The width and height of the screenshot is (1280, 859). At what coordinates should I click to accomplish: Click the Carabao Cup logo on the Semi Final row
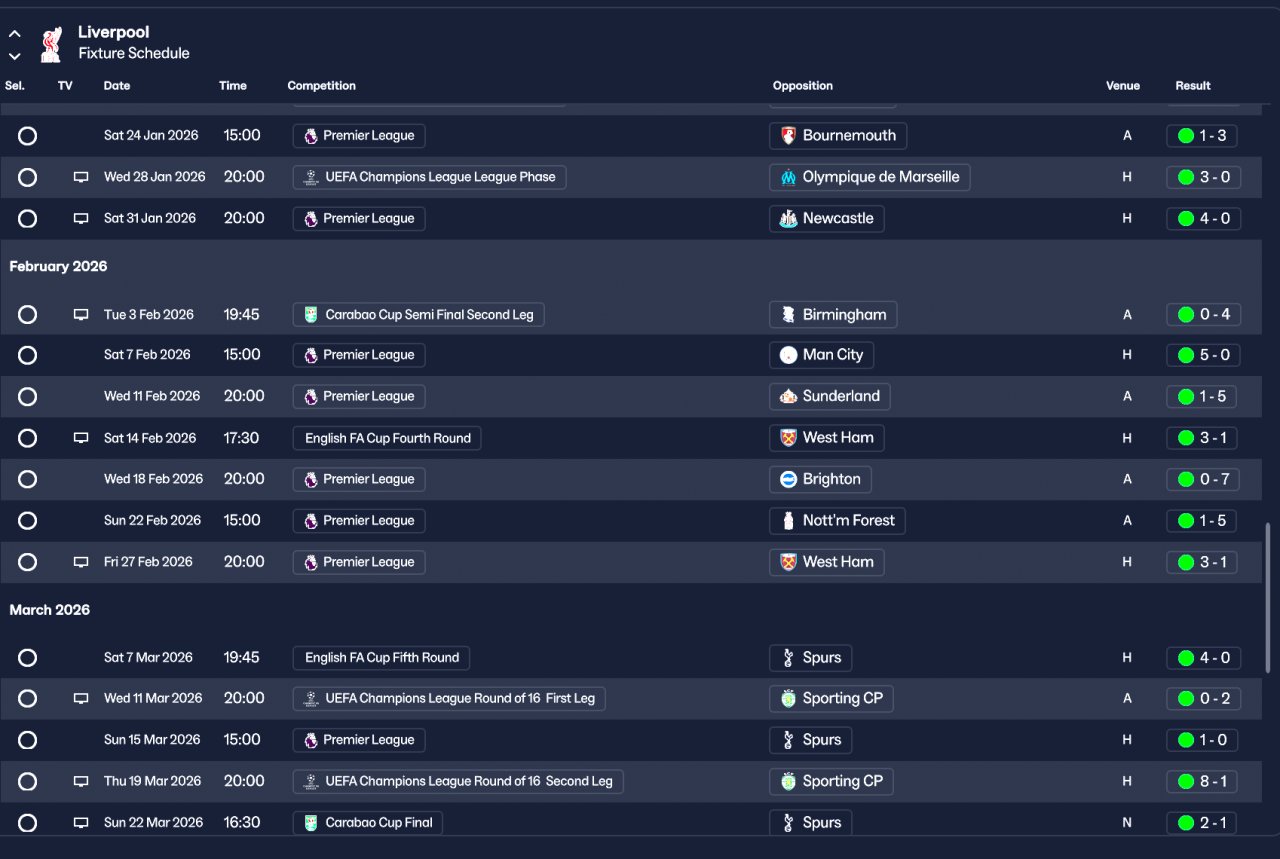click(311, 315)
